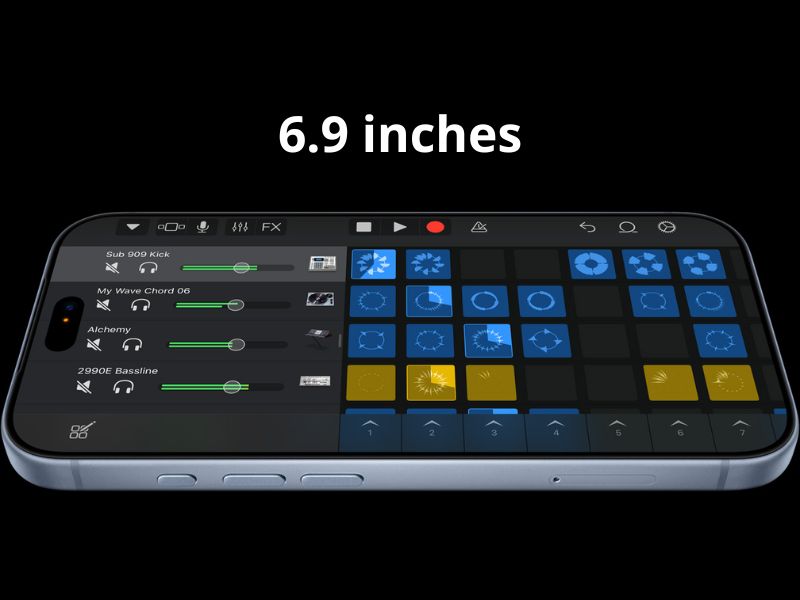Select the Sub 909 Kick track name

click(138, 254)
